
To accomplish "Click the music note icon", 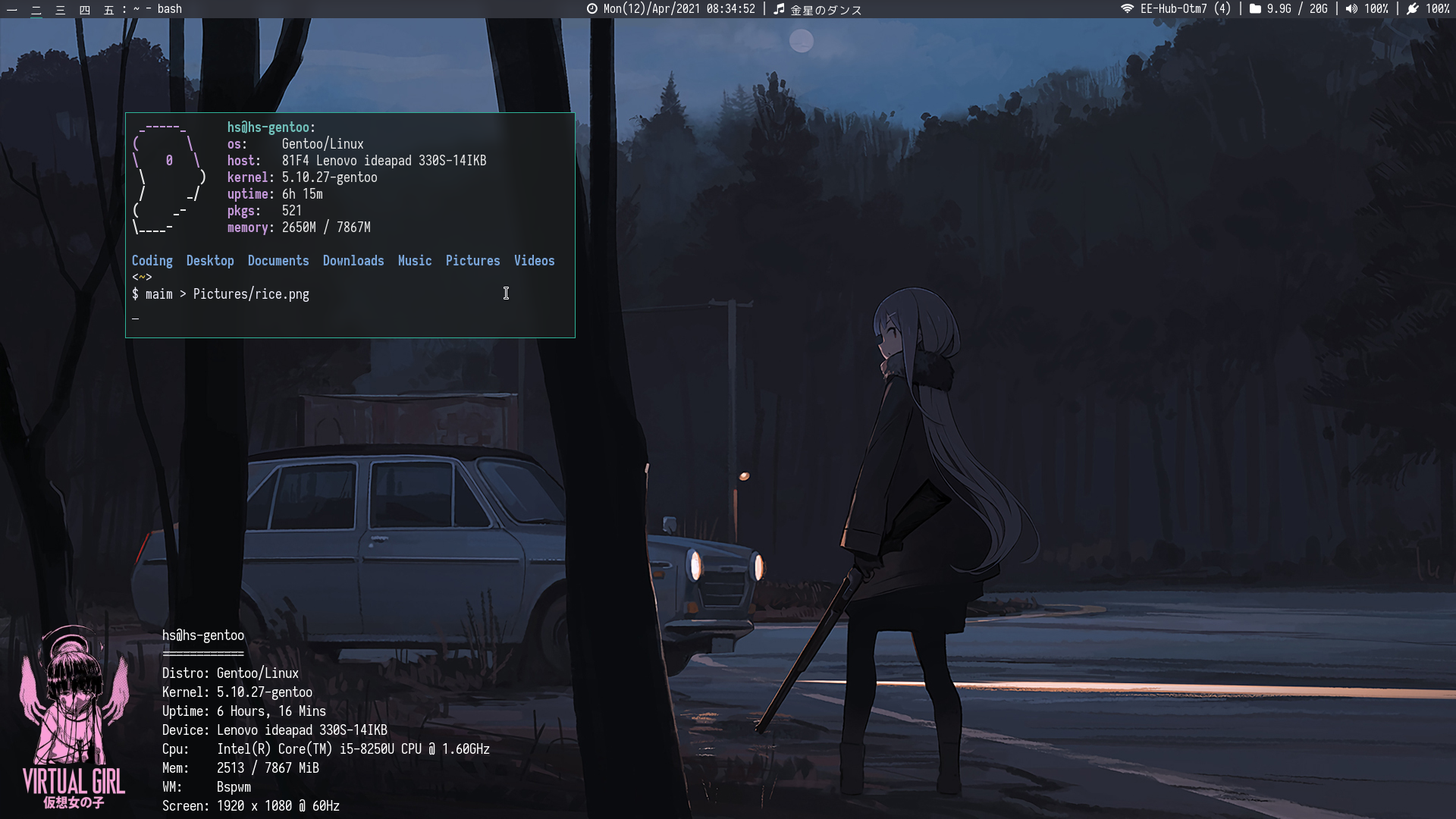I will coord(779,9).
